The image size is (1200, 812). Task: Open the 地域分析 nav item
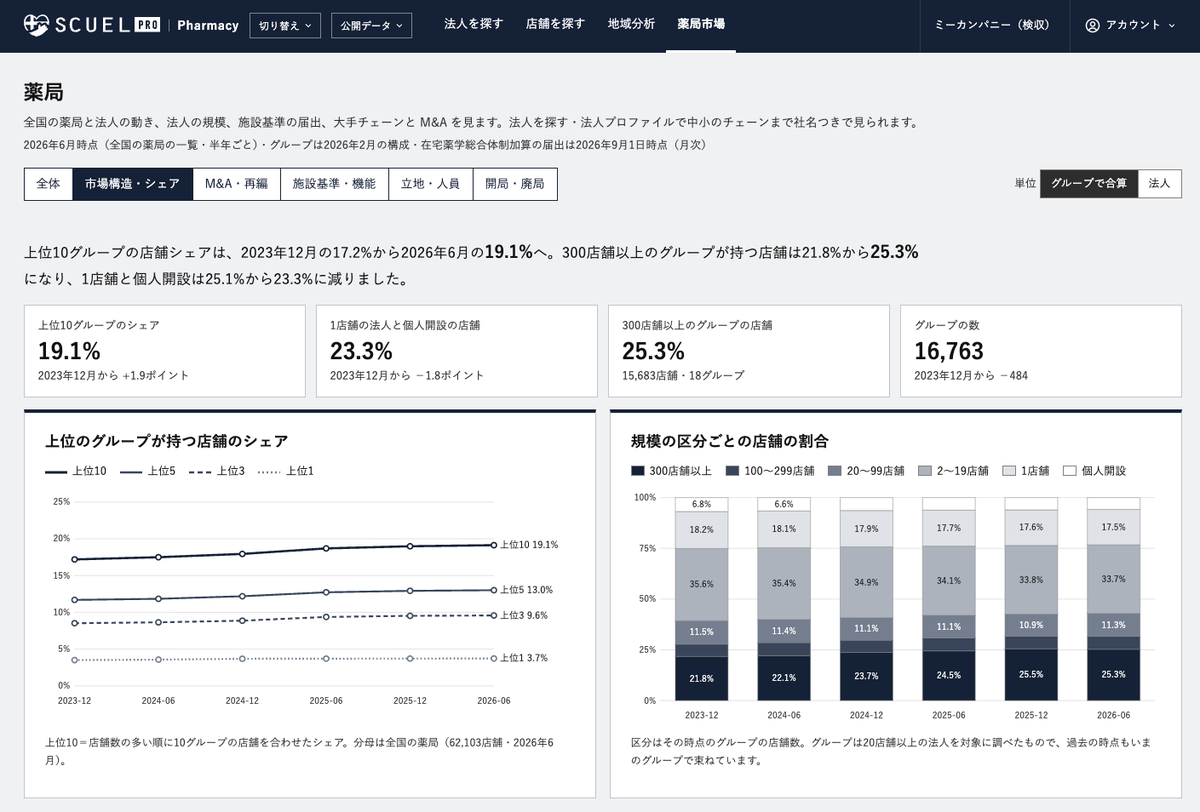[x=631, y=24]
